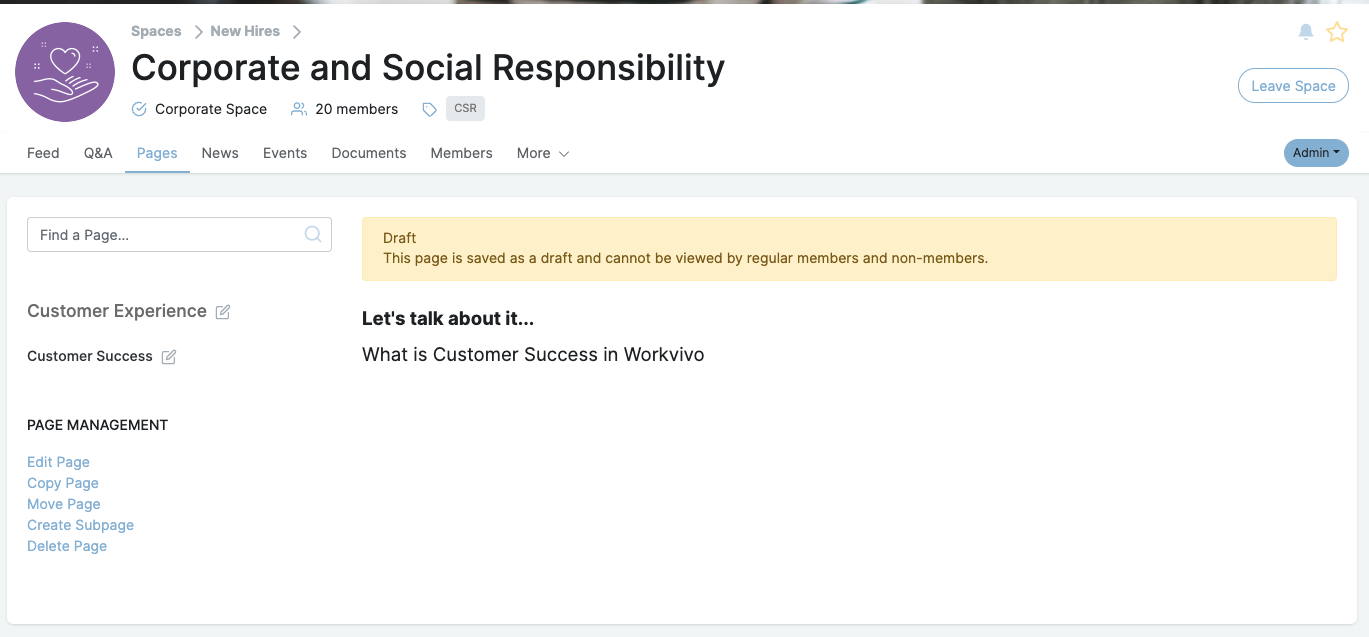Edit the Customer Experience page via pencil icon
Image resolution: width=1369 pixels, height=637 pixels.
pyautogui.click(x=223, y=312)
